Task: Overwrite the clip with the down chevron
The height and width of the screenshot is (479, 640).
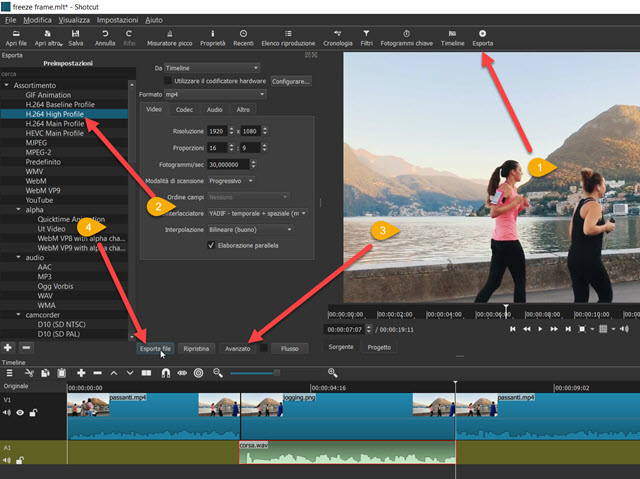Action: pyautogui.click(x=130, y=373)
